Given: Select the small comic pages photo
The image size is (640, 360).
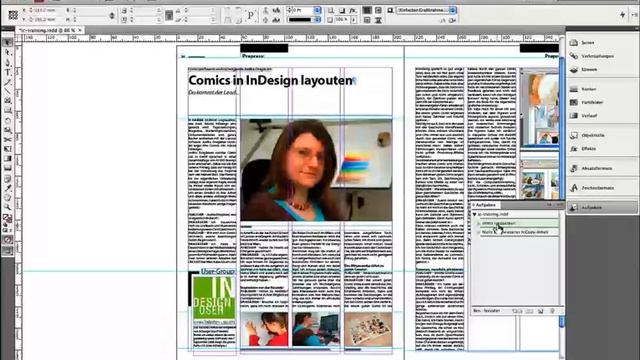Looking at the screenshot, I should (368, 329).
